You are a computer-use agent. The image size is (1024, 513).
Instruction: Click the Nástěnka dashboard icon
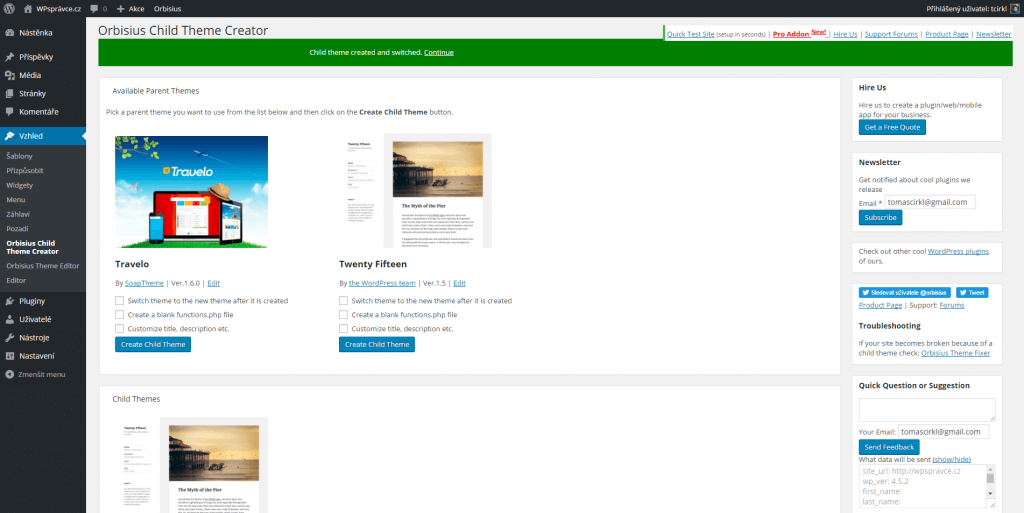click(9, 33)
